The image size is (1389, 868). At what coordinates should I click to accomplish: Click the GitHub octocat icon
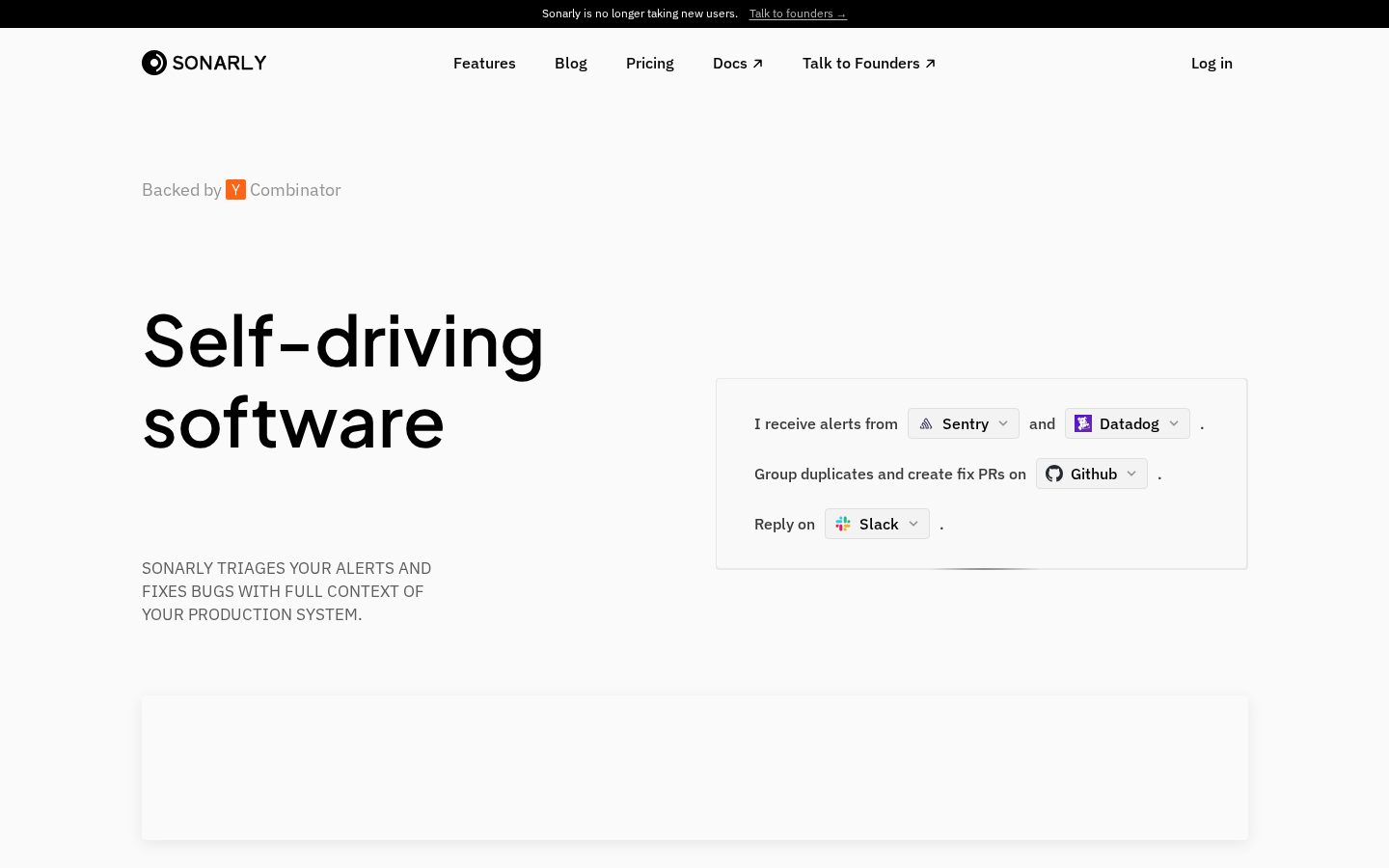point(1054,474)
